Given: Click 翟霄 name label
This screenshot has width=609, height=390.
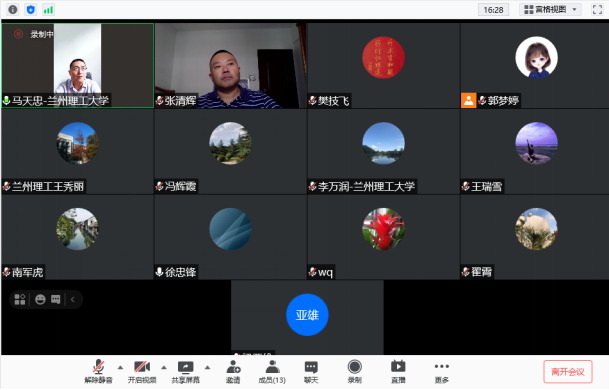Looking at the screenshot, I should tap(482, 272).
